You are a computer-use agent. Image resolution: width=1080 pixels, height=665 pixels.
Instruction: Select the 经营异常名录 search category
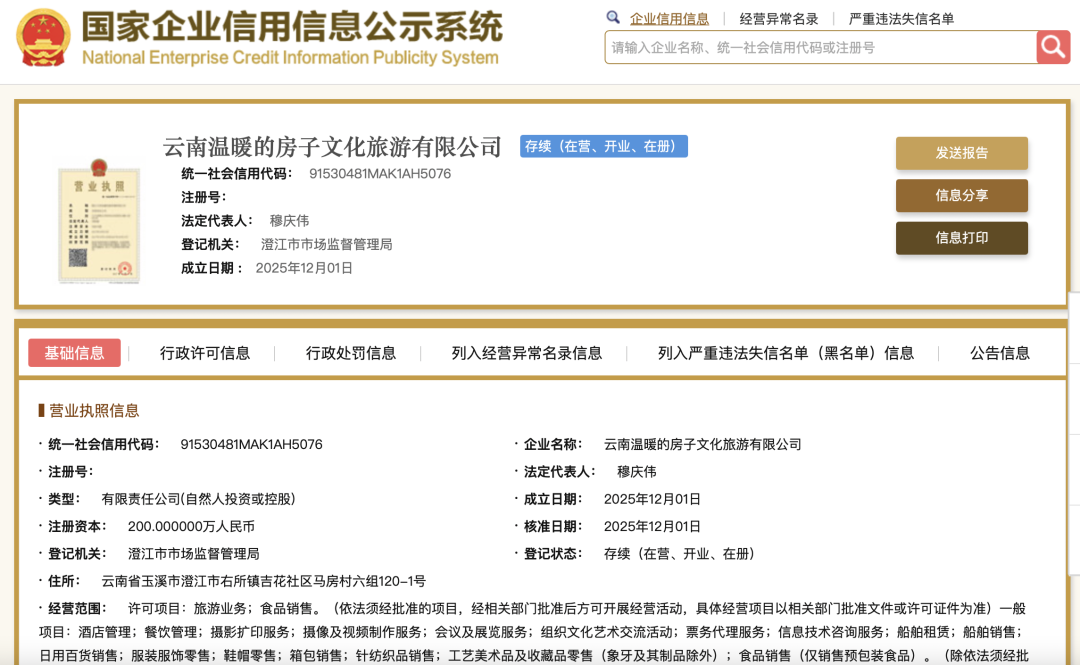coord(779,19)
